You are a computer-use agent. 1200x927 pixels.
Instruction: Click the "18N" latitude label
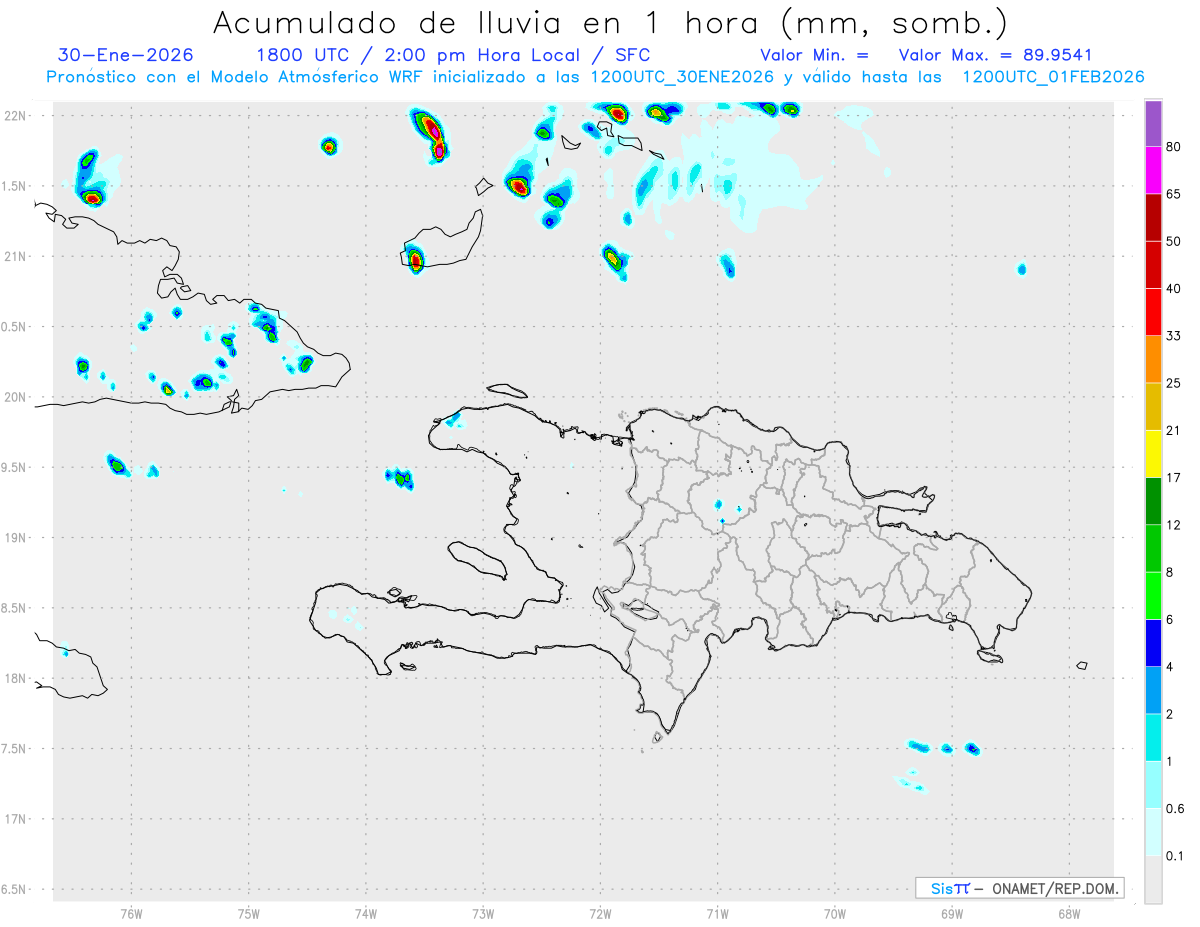pyautogui.click(x=17, y=679)
